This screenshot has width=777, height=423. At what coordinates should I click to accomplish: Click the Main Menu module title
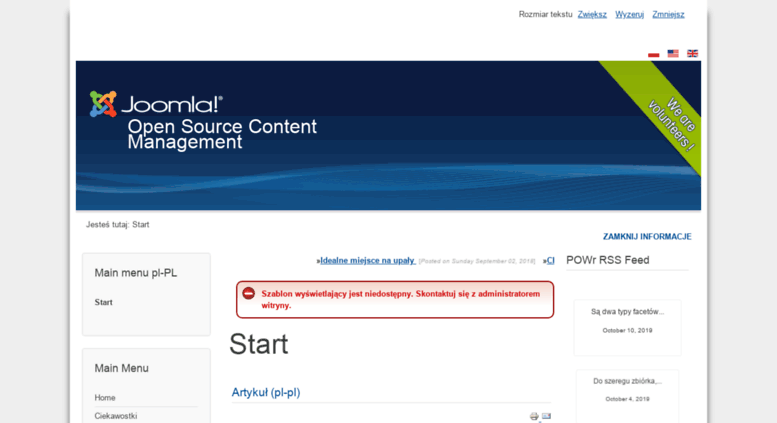point(121,368)
